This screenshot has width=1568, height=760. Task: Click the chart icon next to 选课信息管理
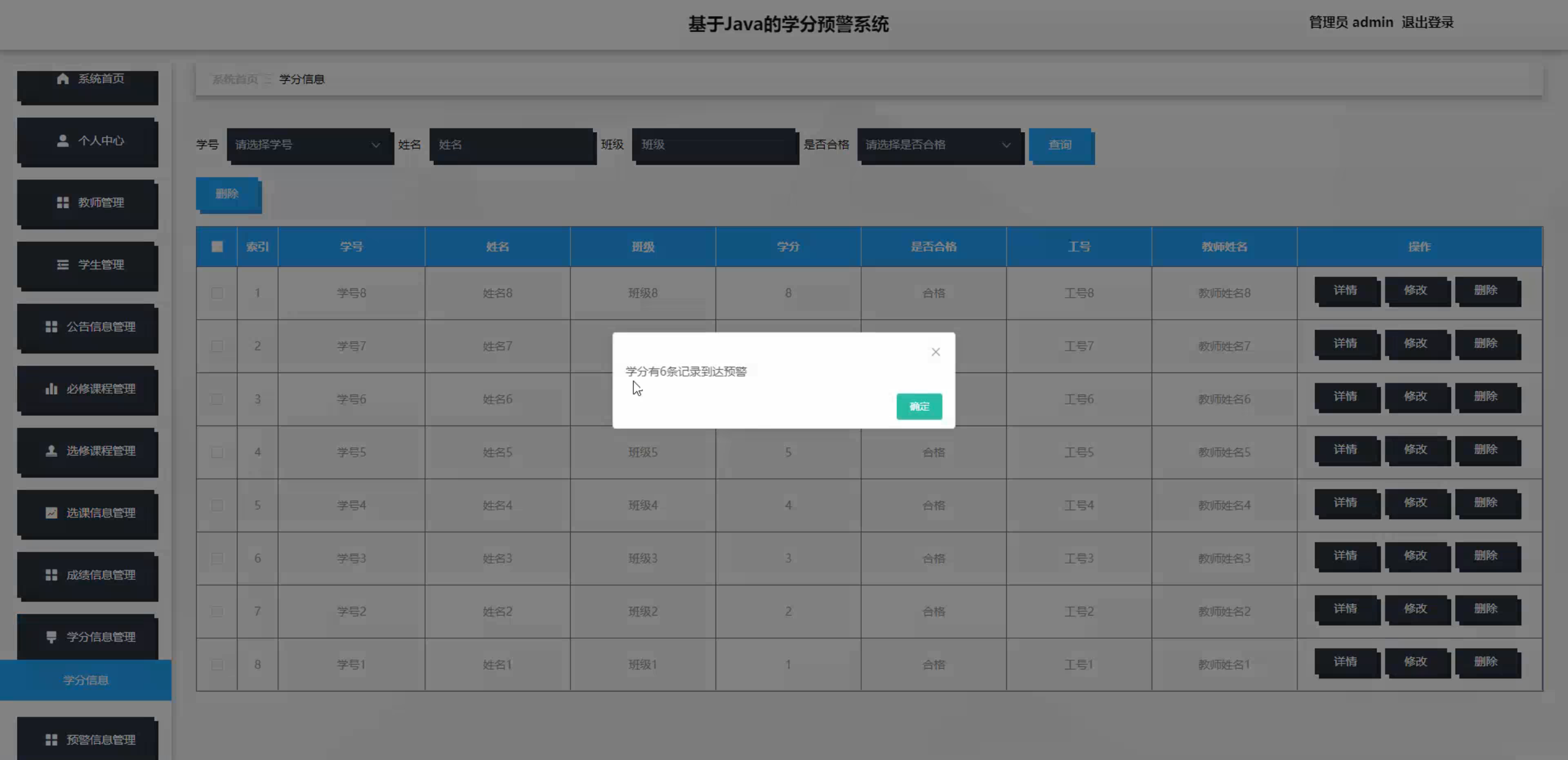51,513
